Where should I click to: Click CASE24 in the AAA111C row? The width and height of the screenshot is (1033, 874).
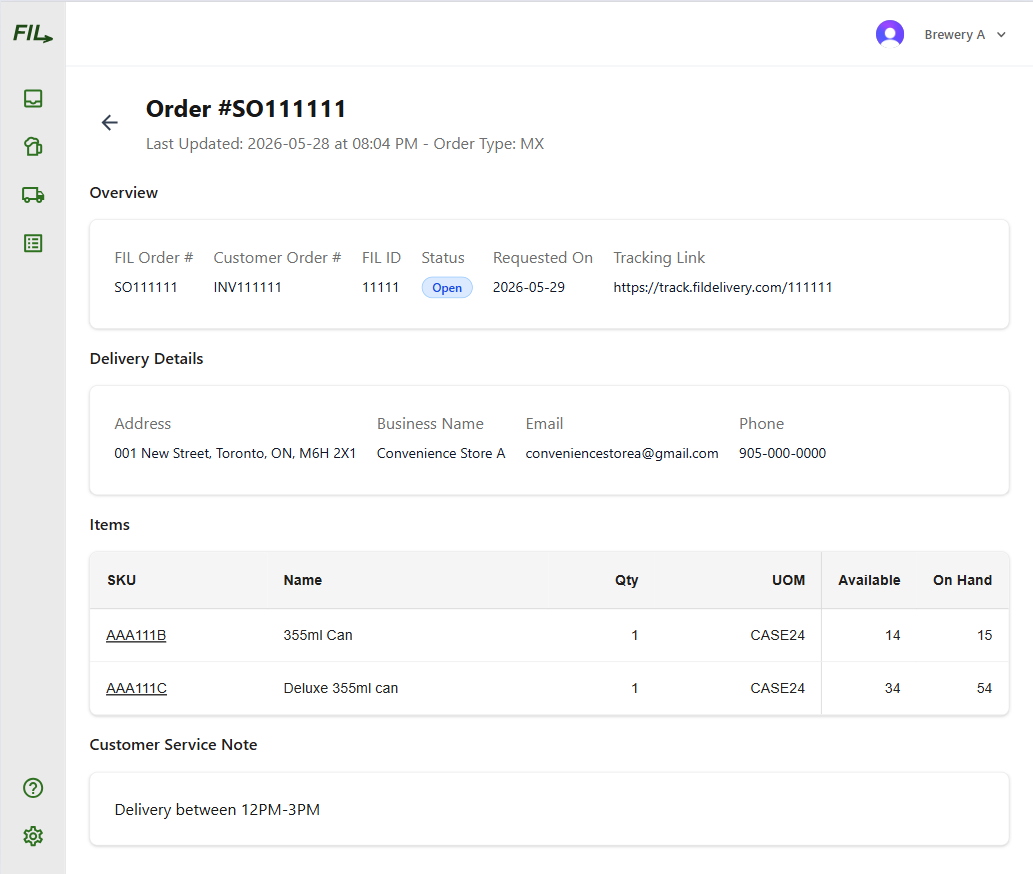pyautogui.click(x=777, y=688)
